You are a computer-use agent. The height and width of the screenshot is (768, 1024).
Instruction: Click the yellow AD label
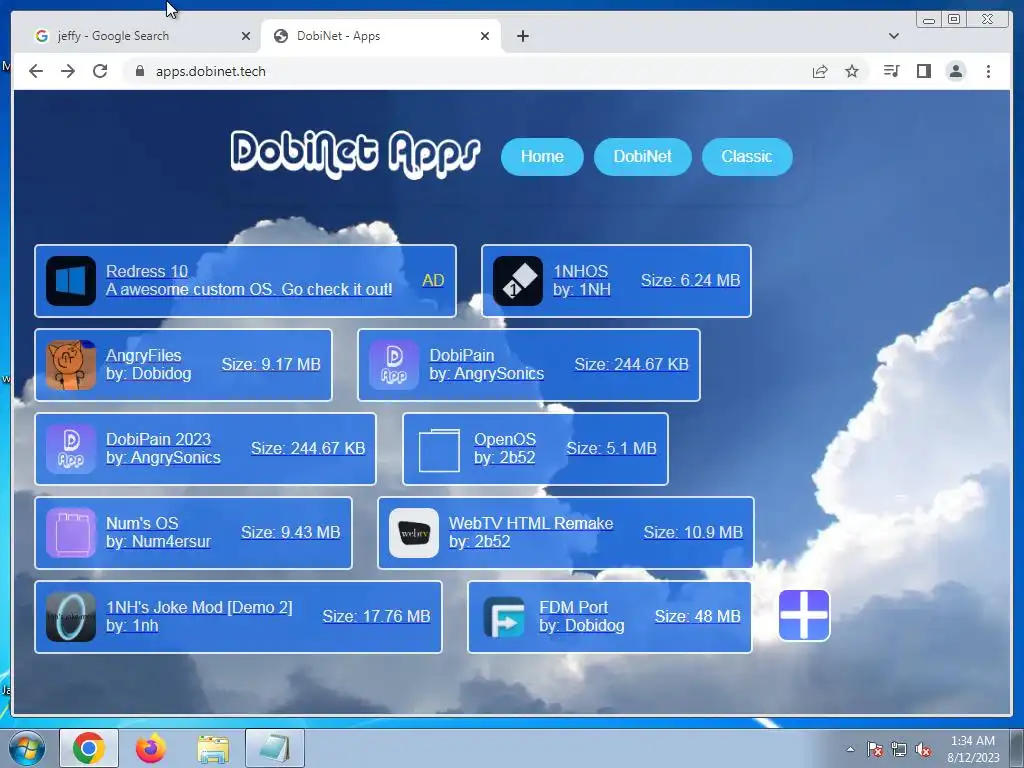pos(433,280)
